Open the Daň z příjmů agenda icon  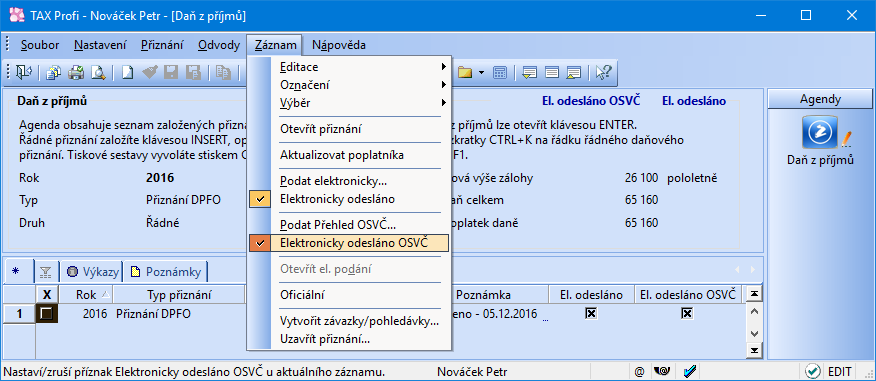(x=820, y=132)
